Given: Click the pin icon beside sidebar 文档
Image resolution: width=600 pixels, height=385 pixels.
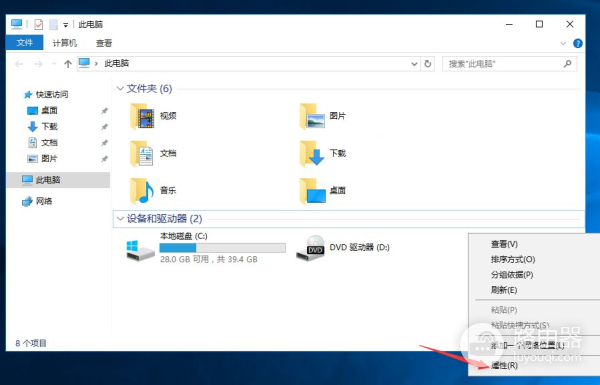Looking at the screenshot, I should (x=104, y=143).
